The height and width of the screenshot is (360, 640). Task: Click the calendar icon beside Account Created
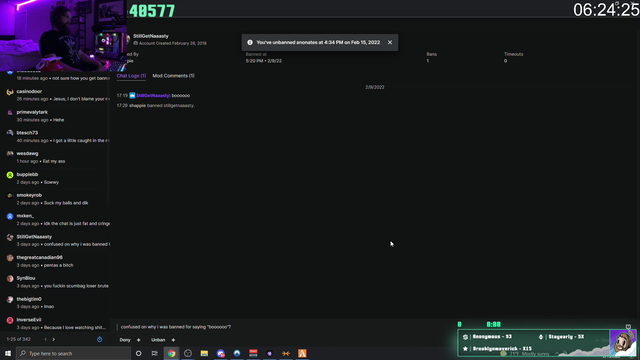[x=136, y=43]
